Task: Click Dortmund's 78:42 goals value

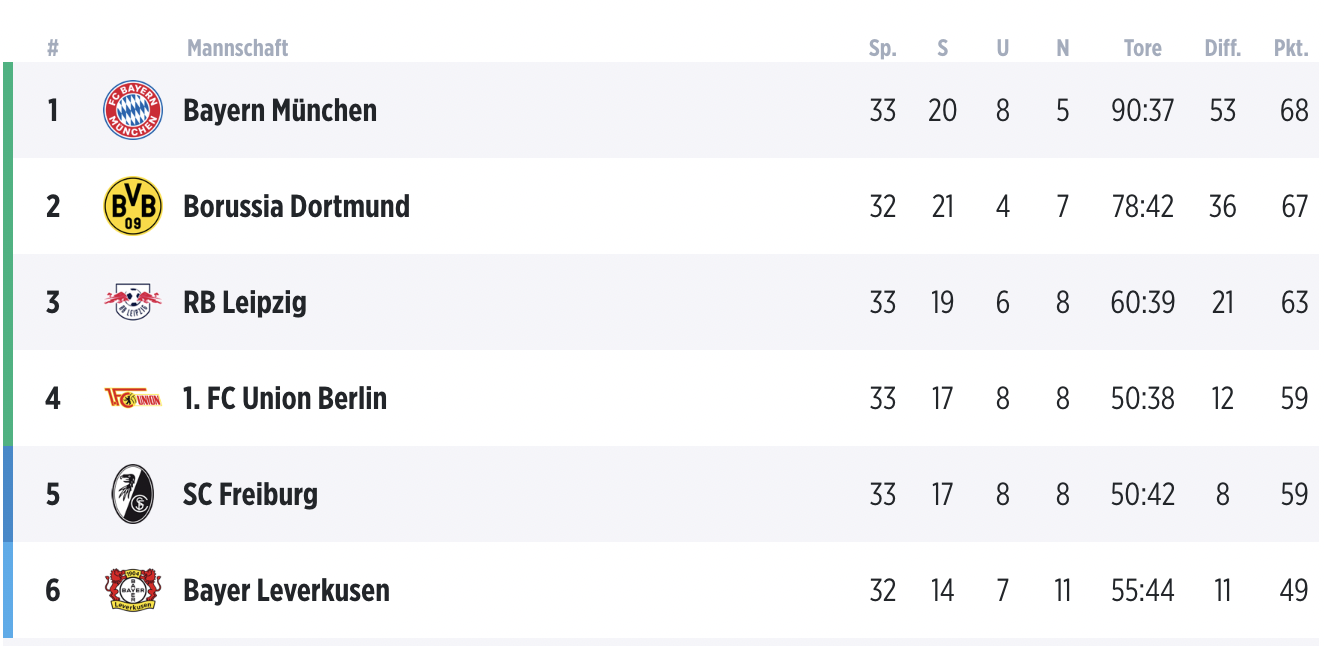Action: [1142, 206]
